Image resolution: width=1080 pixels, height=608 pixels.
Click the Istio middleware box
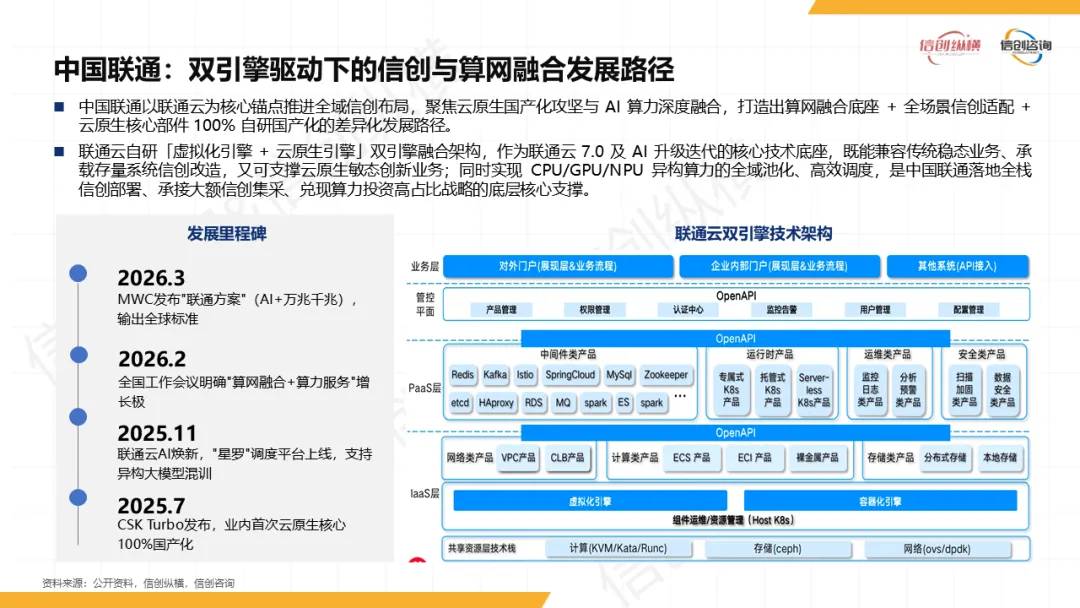(525, 375)
